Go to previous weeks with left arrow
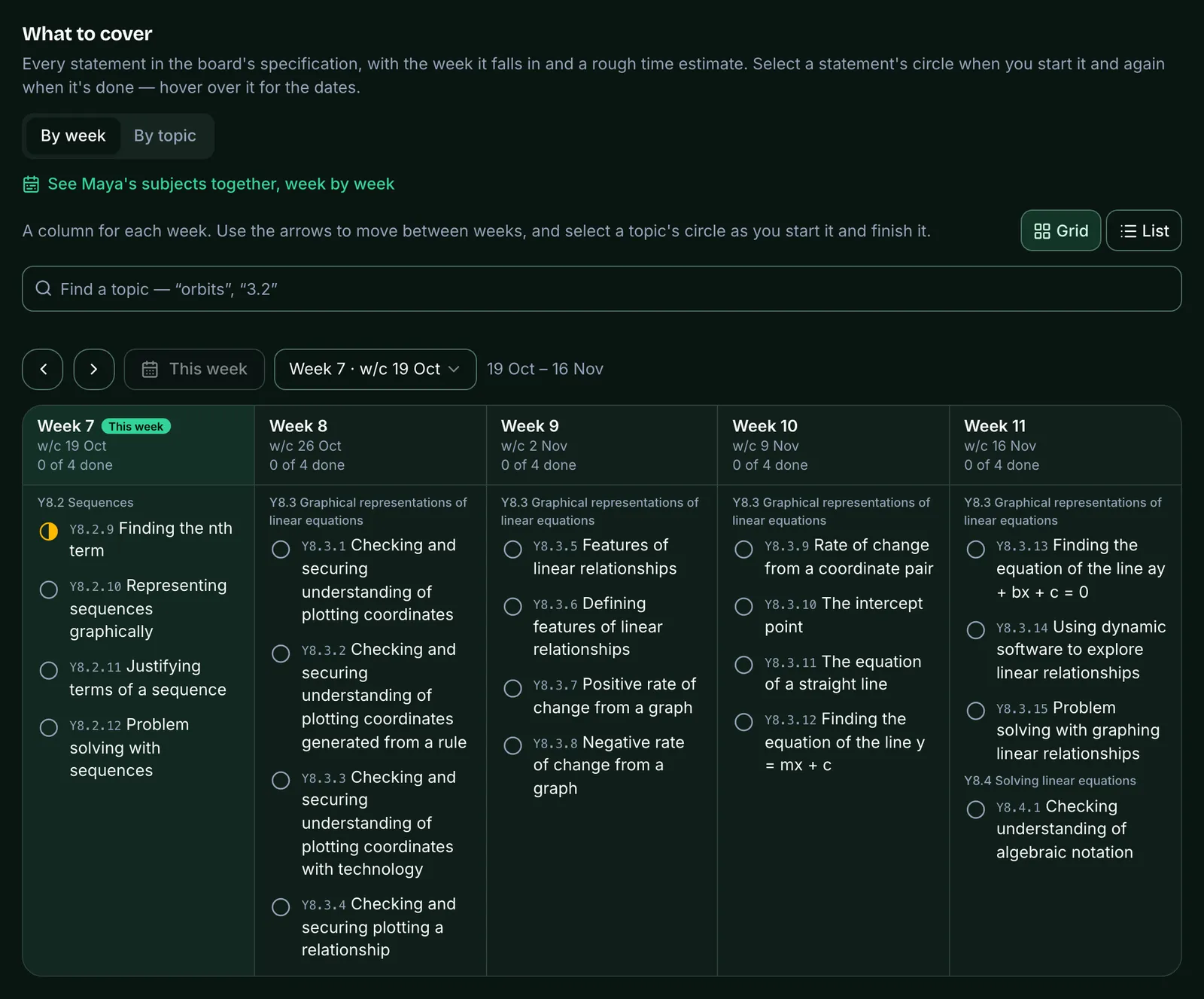This screenshot has width=1204, height=999. (43, 369)
